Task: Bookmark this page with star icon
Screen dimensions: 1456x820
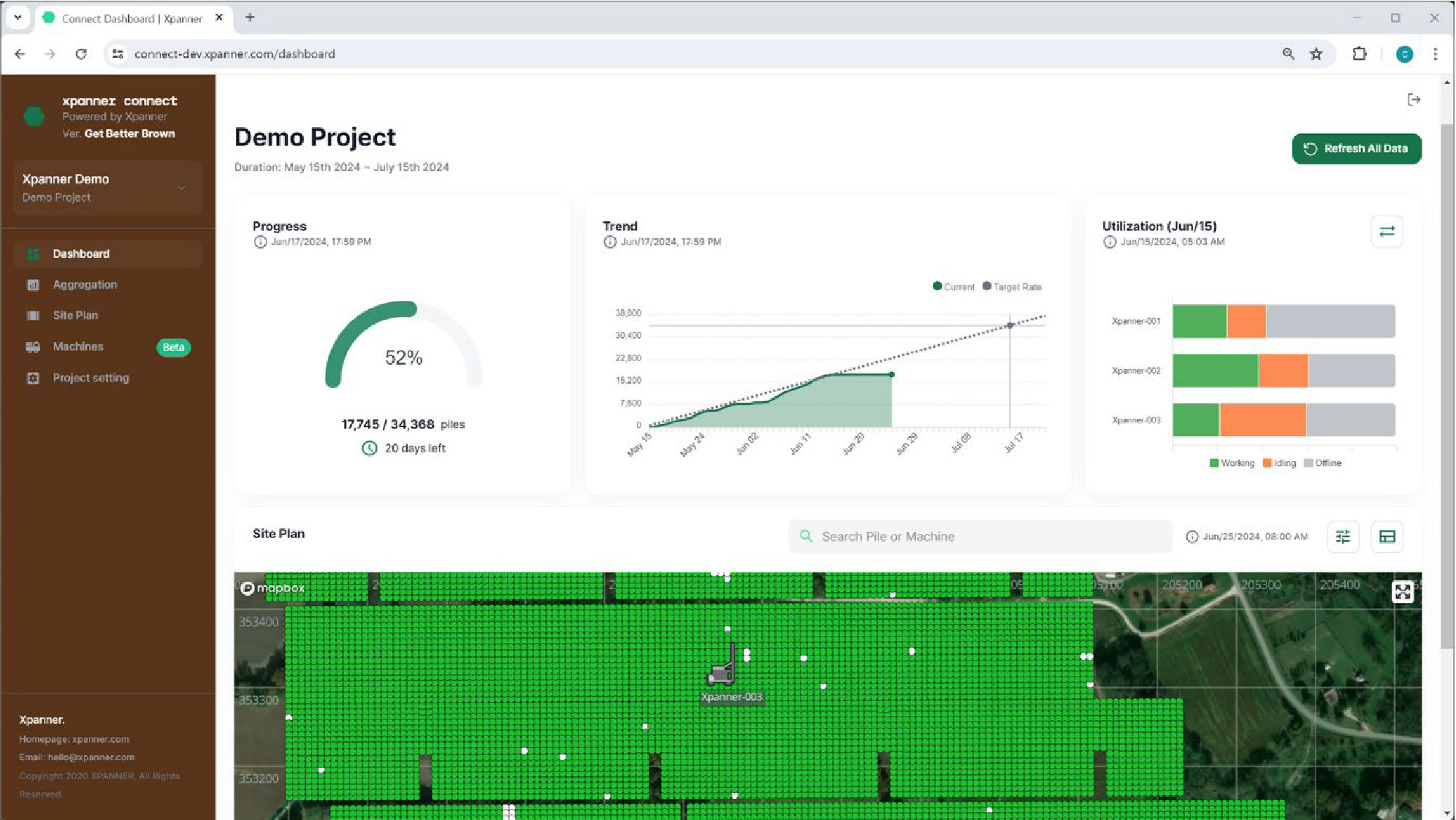Action: 1316,54
